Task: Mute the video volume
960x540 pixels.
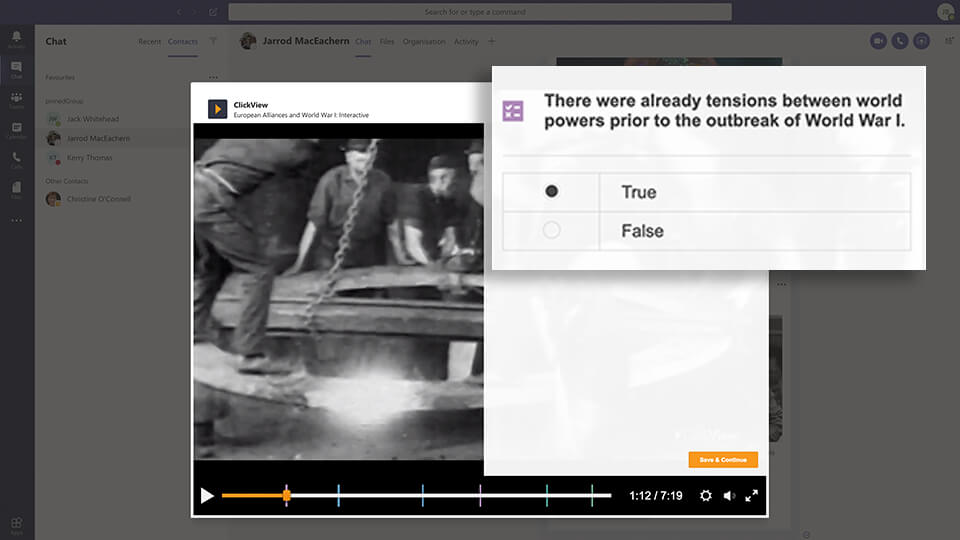Action: coord(729,496)
